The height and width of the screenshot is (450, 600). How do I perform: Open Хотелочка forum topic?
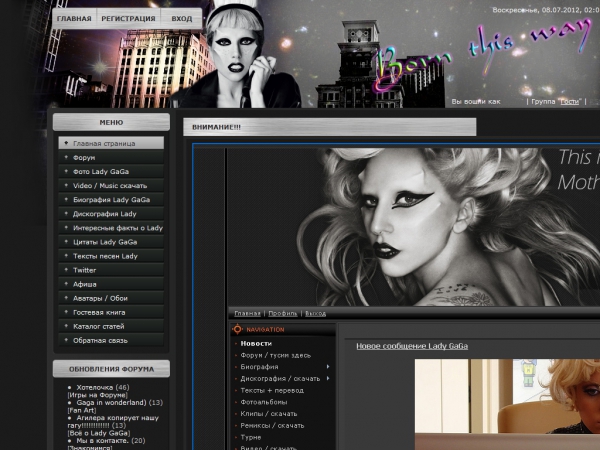click(95, 387)
